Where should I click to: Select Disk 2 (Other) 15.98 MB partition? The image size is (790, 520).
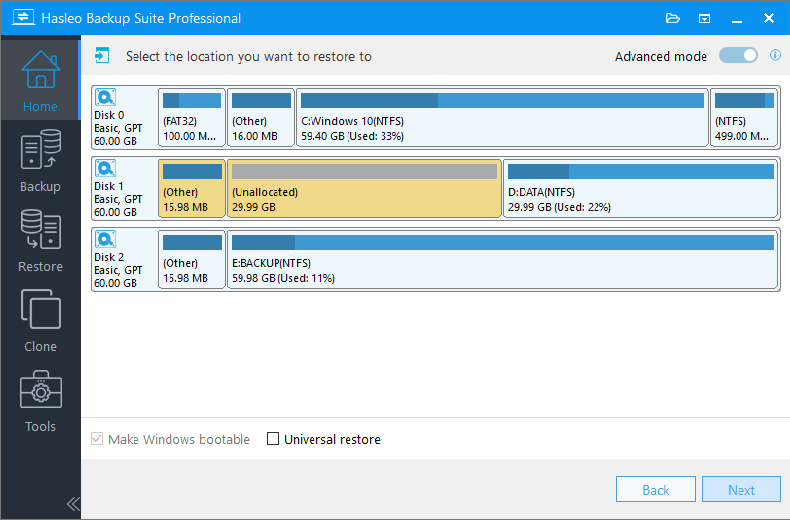(192, 259)
